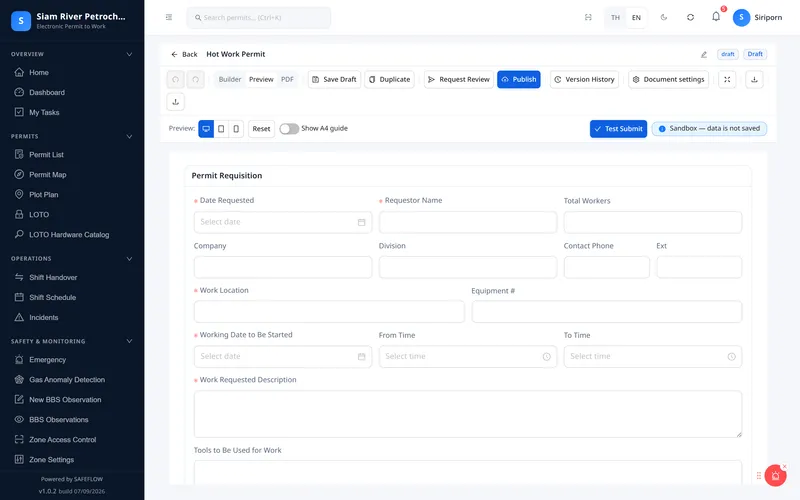The image size is (800, 500).
Task: Open Zone Access Control
Action: pyautogui.click(x=62, y=439)
